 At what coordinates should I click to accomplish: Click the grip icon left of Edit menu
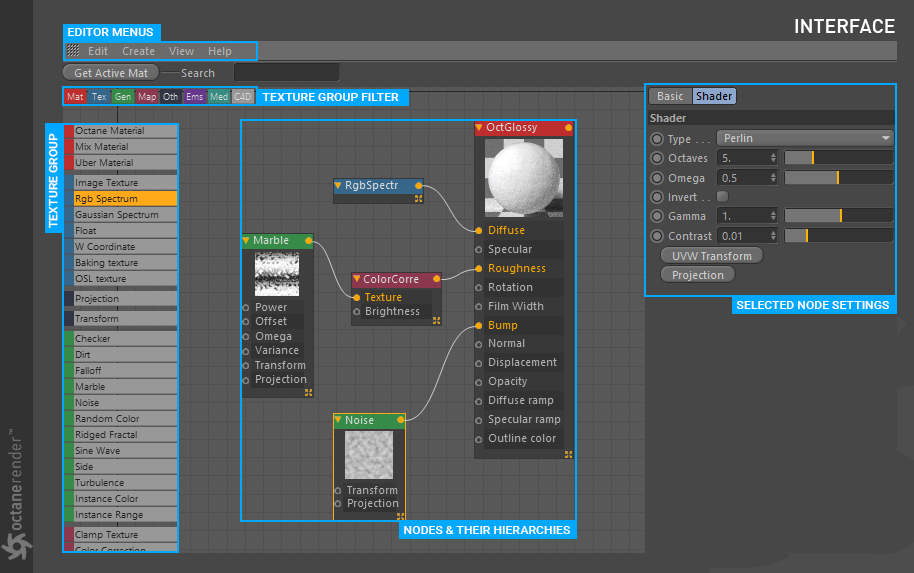pyautogui.click(x=73, y=51)
